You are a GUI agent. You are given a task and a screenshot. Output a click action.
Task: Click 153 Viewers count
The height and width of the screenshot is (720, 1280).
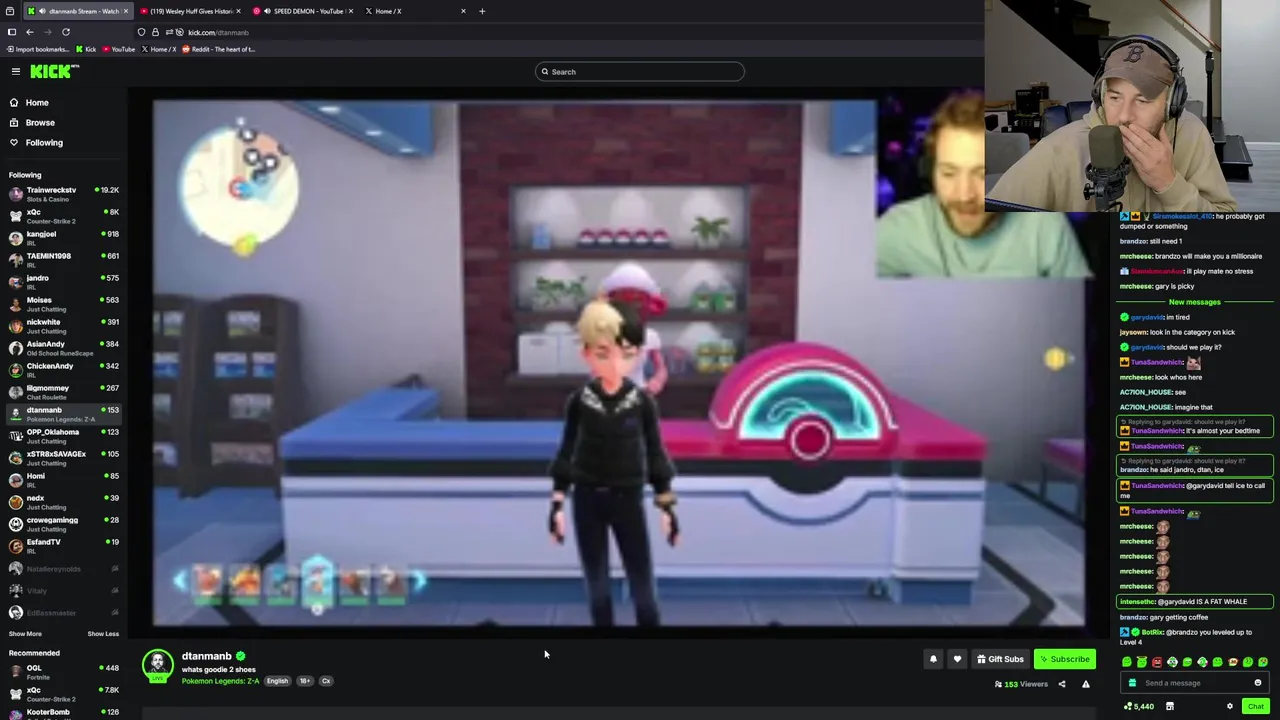tap(1021, 684)
